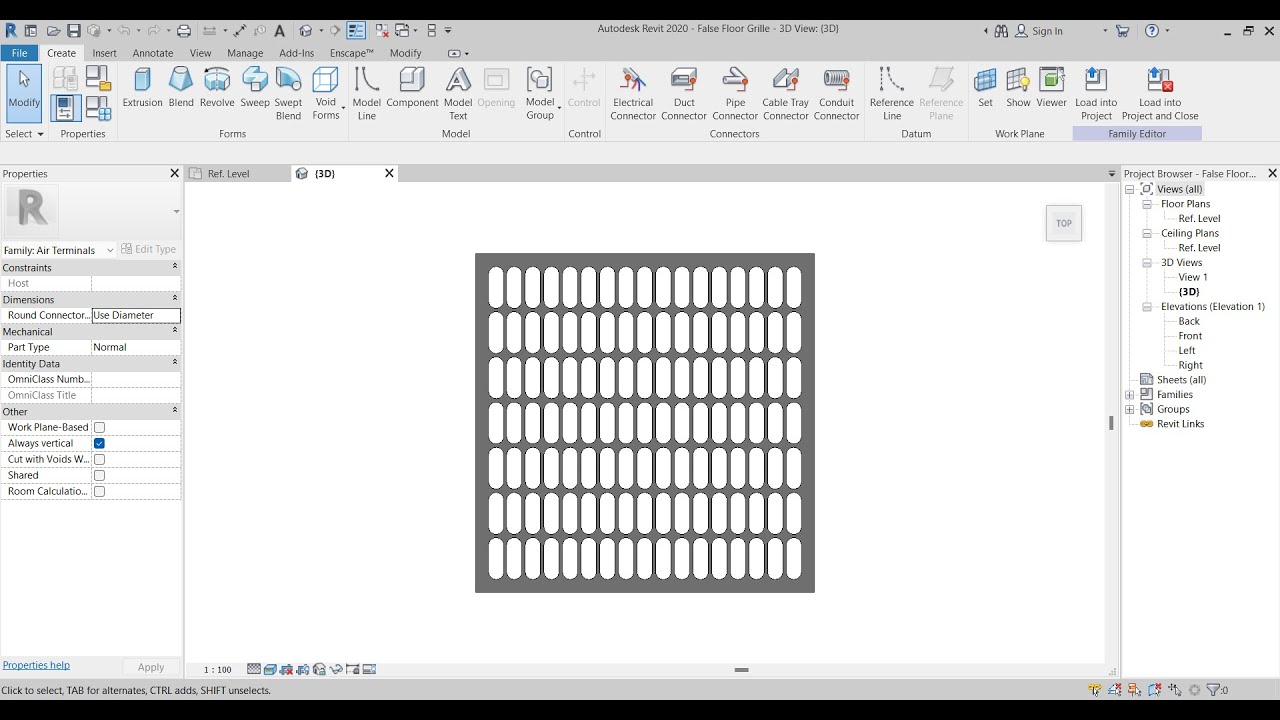Collapse the Floor Plans tree node
This screenshot has height=720, width=1280.
point(1147,204)
